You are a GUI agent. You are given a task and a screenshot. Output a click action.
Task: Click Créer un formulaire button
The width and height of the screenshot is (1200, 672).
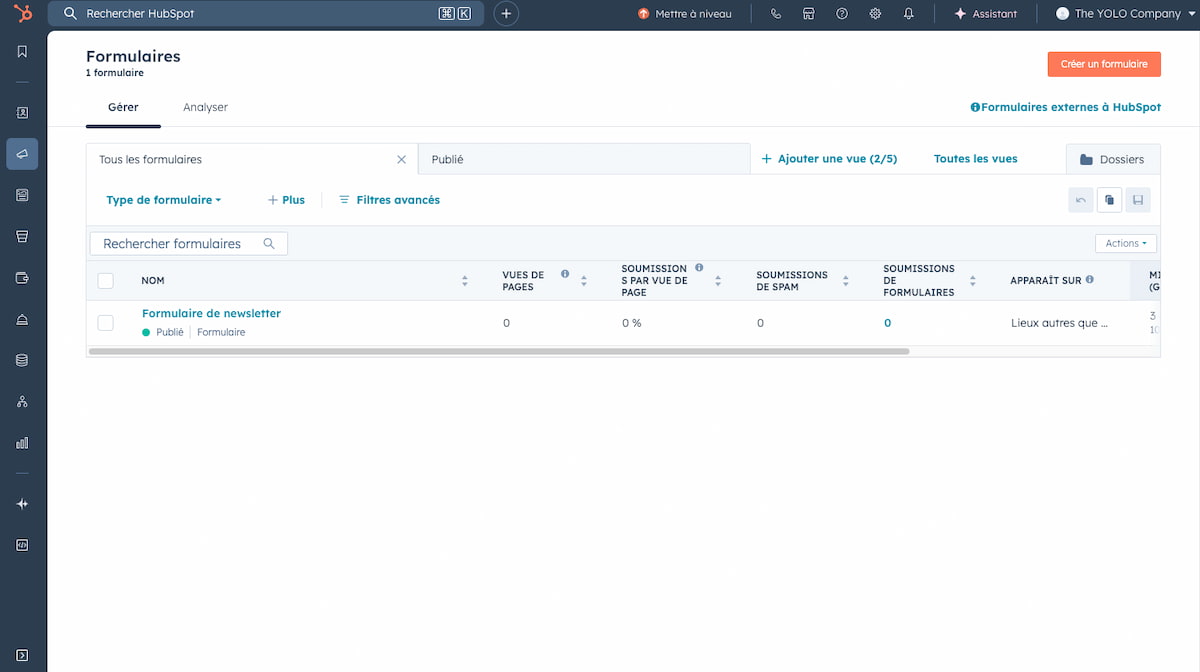(1104, 64)
